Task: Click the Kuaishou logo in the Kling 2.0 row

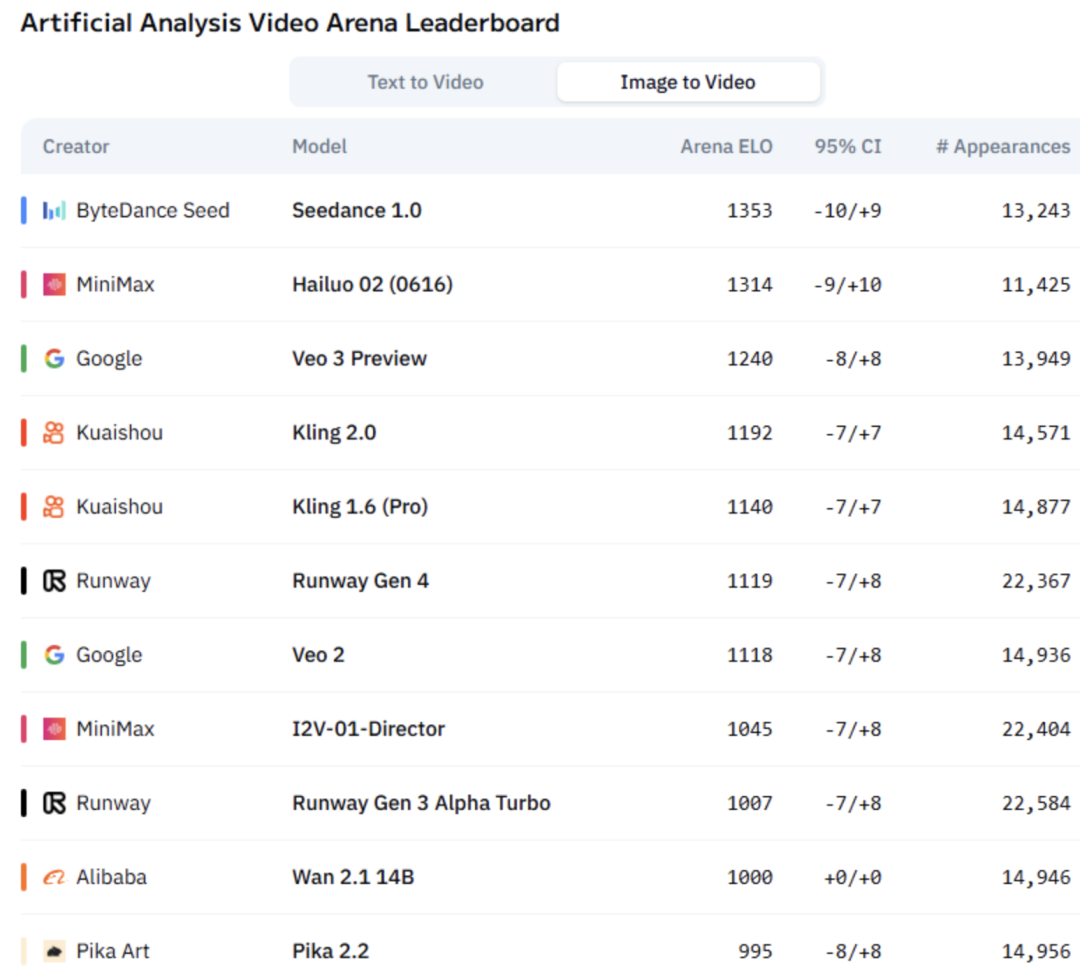Action: [x=54, y=433]
